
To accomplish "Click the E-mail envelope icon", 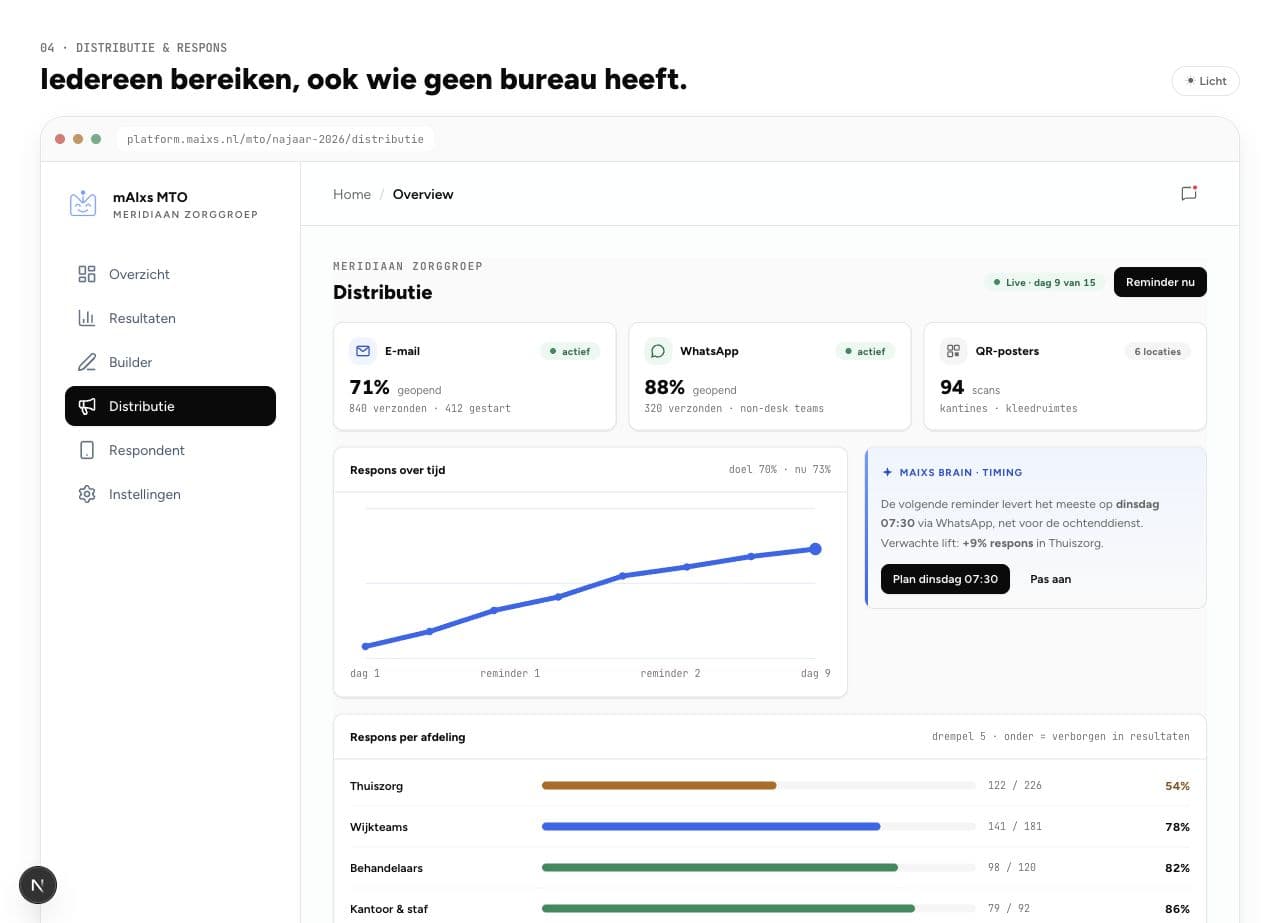I will point(361,351).
